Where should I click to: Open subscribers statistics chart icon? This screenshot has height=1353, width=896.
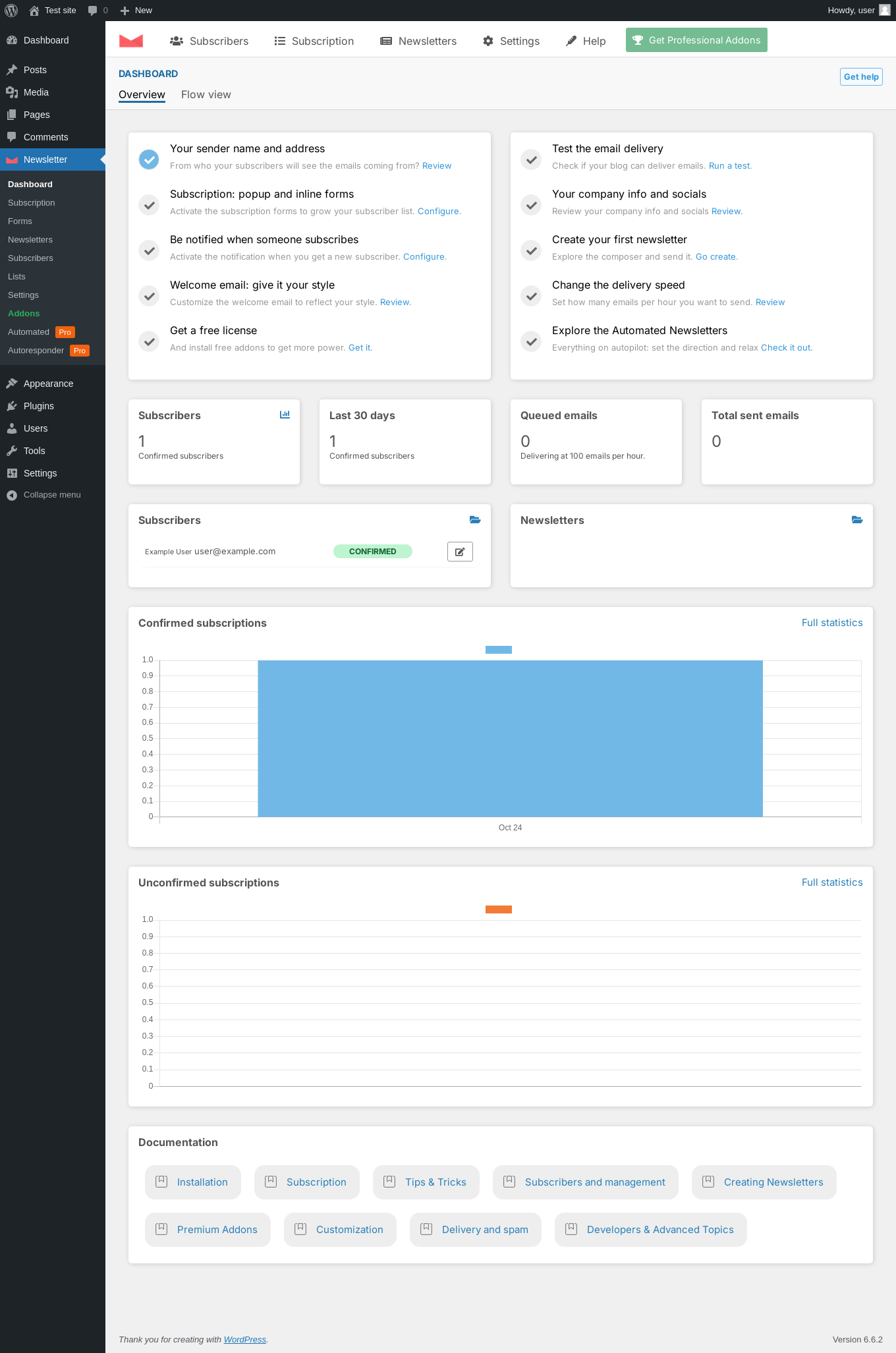coord(285,415)
